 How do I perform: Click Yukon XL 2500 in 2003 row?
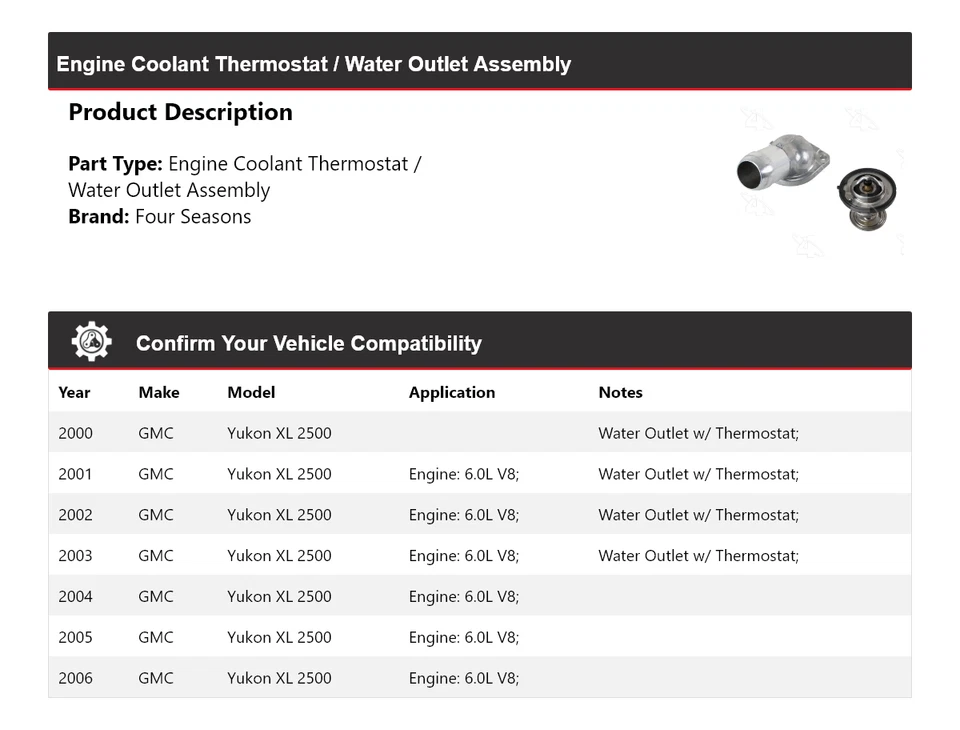coord(279,556)
